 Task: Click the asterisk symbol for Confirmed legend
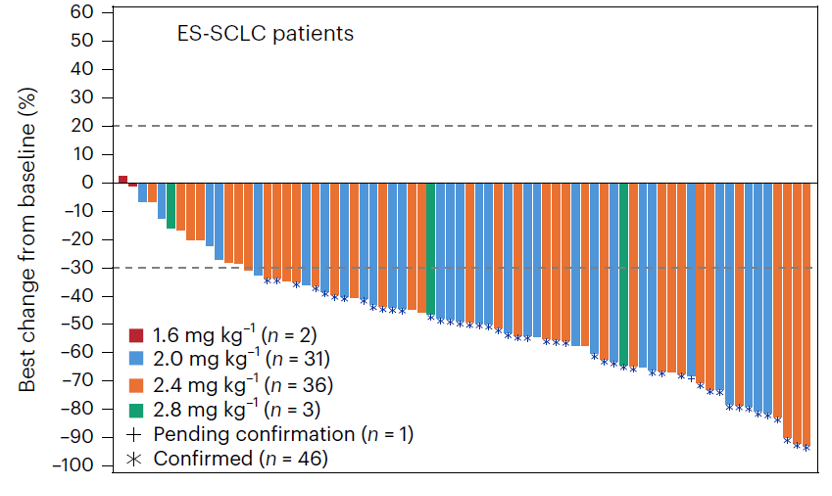tap(135, 459)
